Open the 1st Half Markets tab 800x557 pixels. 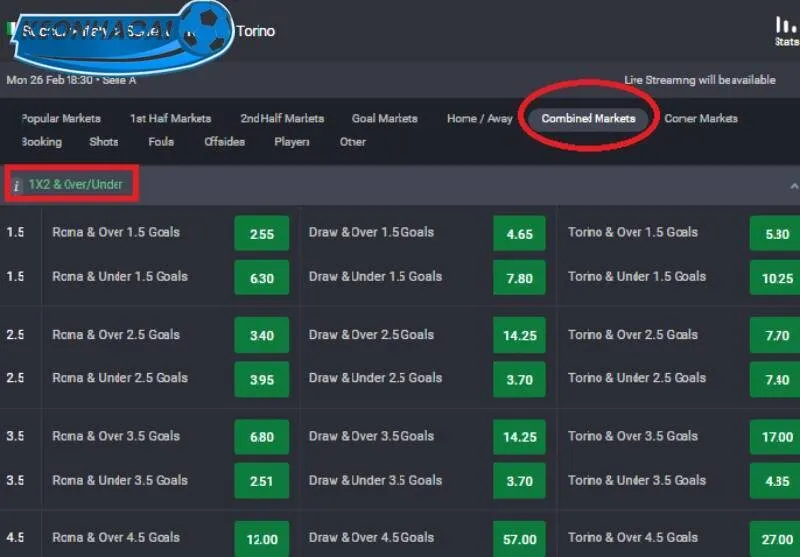(x=171, y=118)
